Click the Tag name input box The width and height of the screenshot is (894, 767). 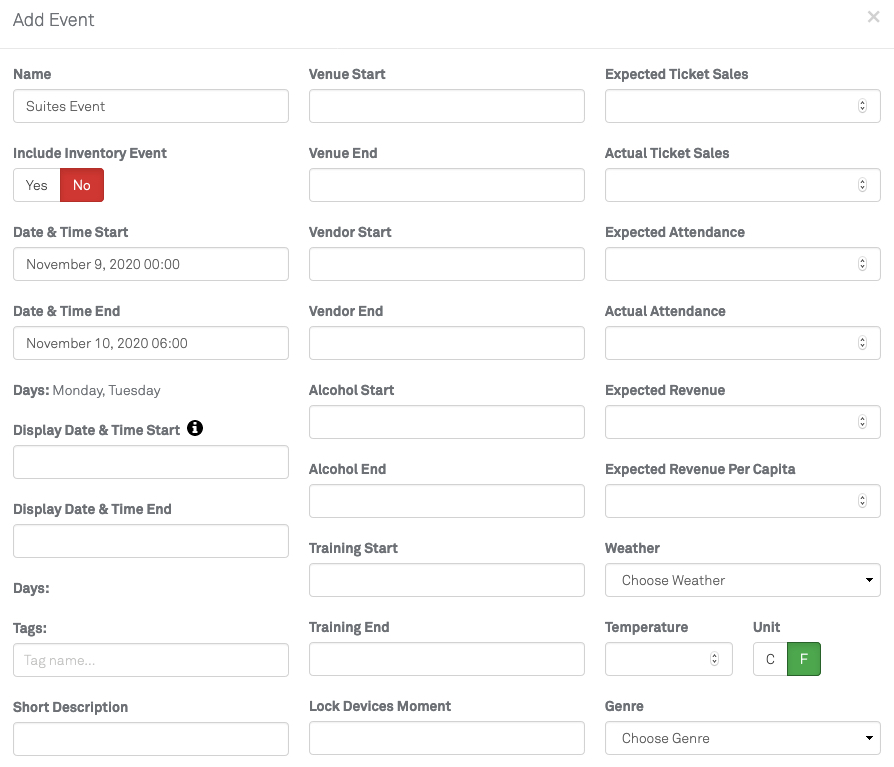[x=150, y=660]
